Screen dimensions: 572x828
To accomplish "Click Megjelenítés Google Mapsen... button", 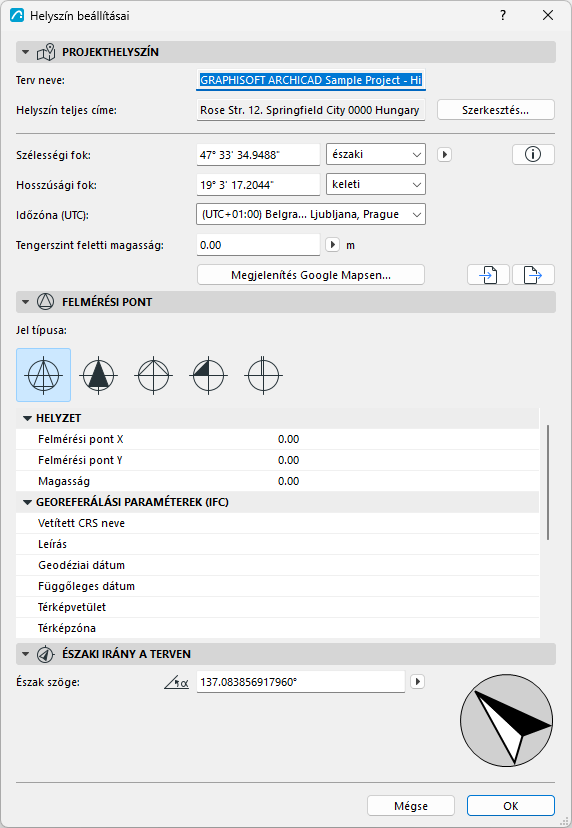I will click(311, 275).
